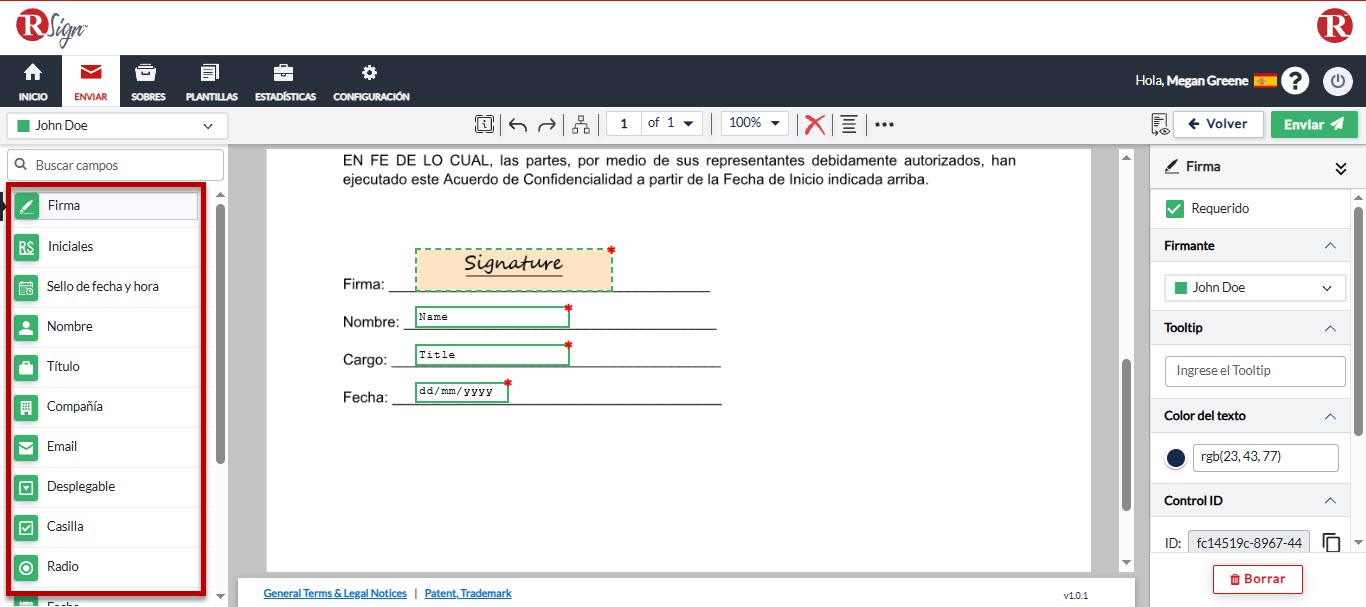Click the undo arrow in toolbar
1366x607 pixels.
[518, 124]
